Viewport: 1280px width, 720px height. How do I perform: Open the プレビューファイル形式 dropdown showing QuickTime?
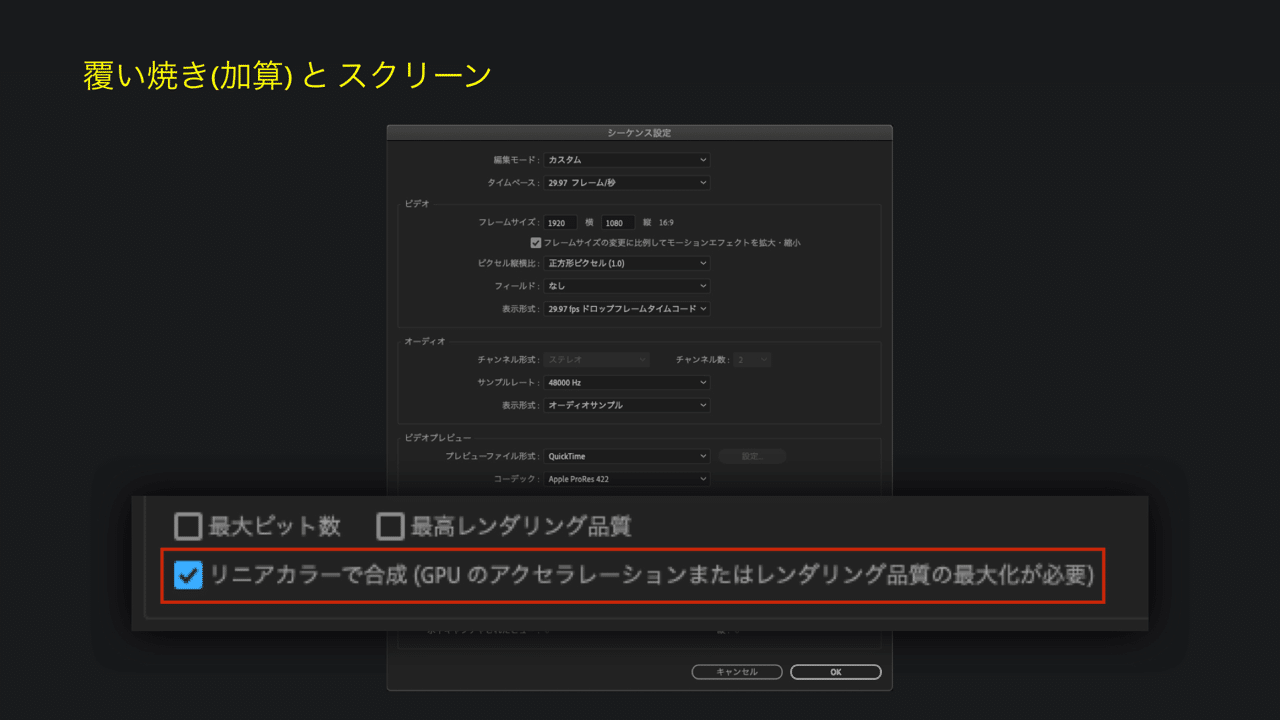point(627,456)
